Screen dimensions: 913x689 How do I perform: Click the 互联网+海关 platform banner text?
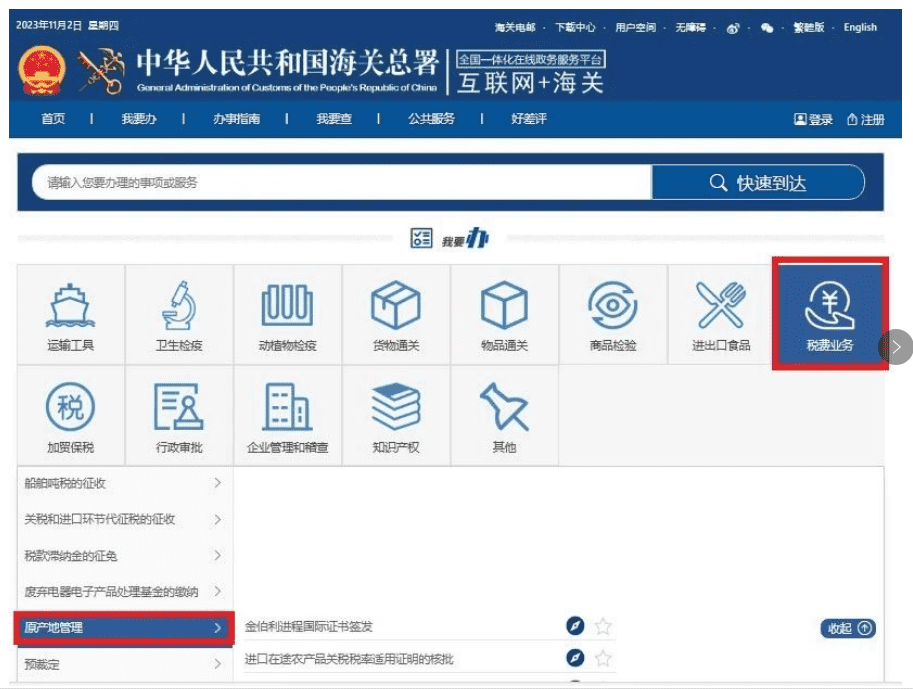[530, 83]
